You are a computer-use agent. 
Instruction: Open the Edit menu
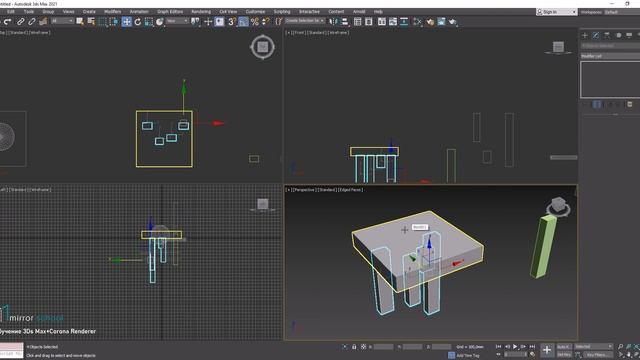[x=11, y=12]
